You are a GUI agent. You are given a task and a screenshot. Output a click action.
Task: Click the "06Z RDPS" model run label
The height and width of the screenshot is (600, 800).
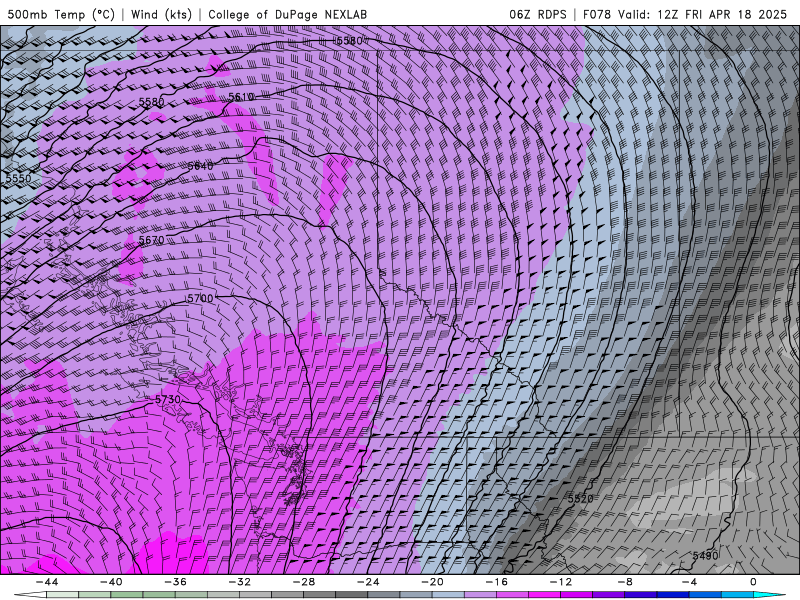538,14
